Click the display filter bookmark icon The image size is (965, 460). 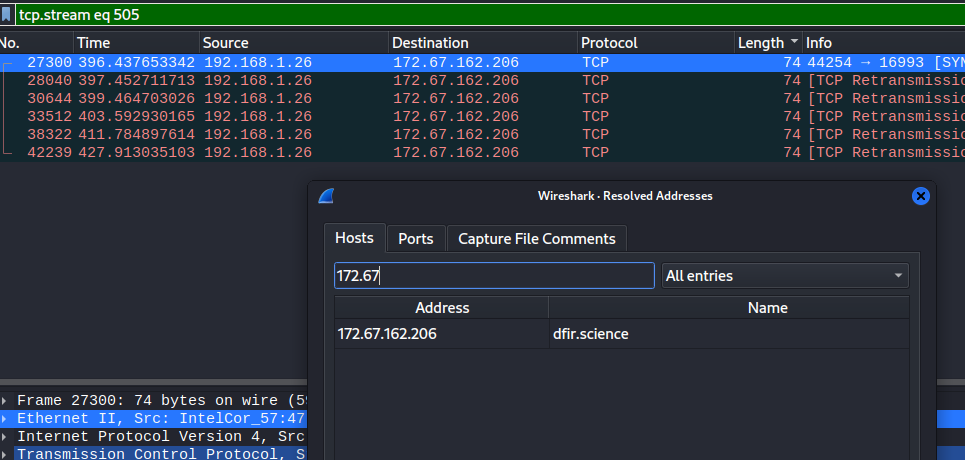coord(6,15)
